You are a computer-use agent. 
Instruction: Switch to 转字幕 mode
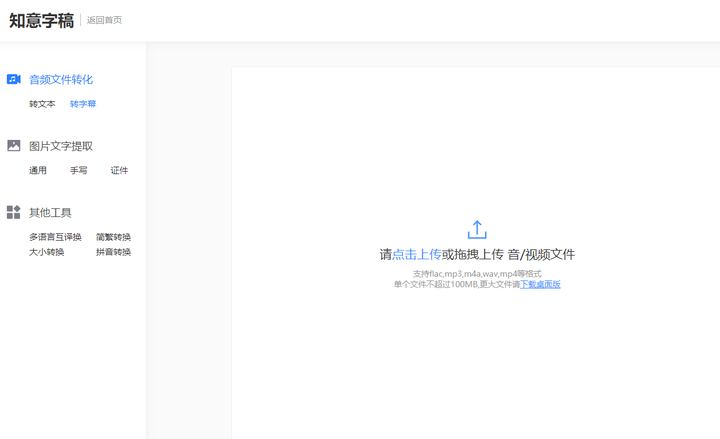coord(83,104)
